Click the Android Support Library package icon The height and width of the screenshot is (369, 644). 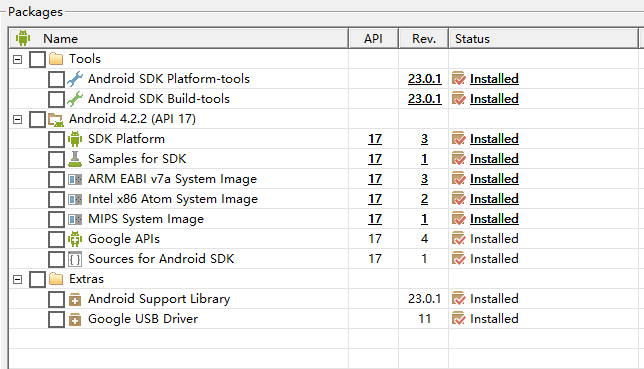coord(75,299)
